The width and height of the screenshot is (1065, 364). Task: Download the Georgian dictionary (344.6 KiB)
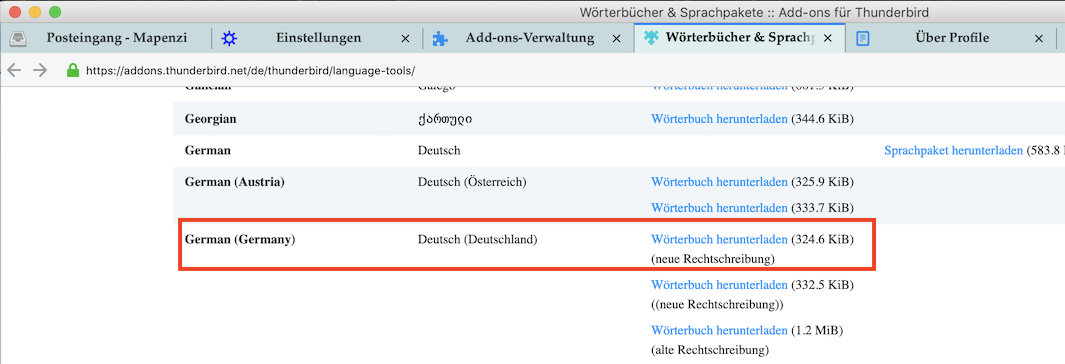point(719,118)
